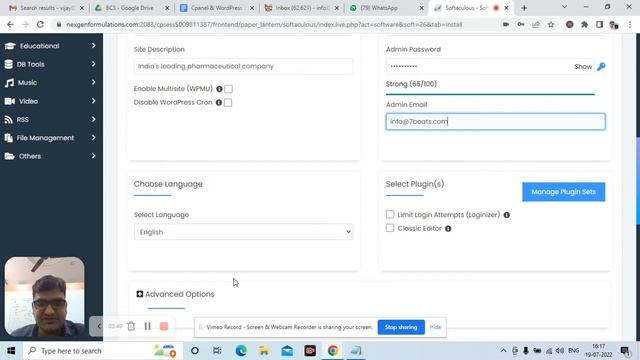Image resolution: width=640 pixels, height=360 pixels.
Task: Open browser extensions puzzle icon
Action: [x=584, y=24]
